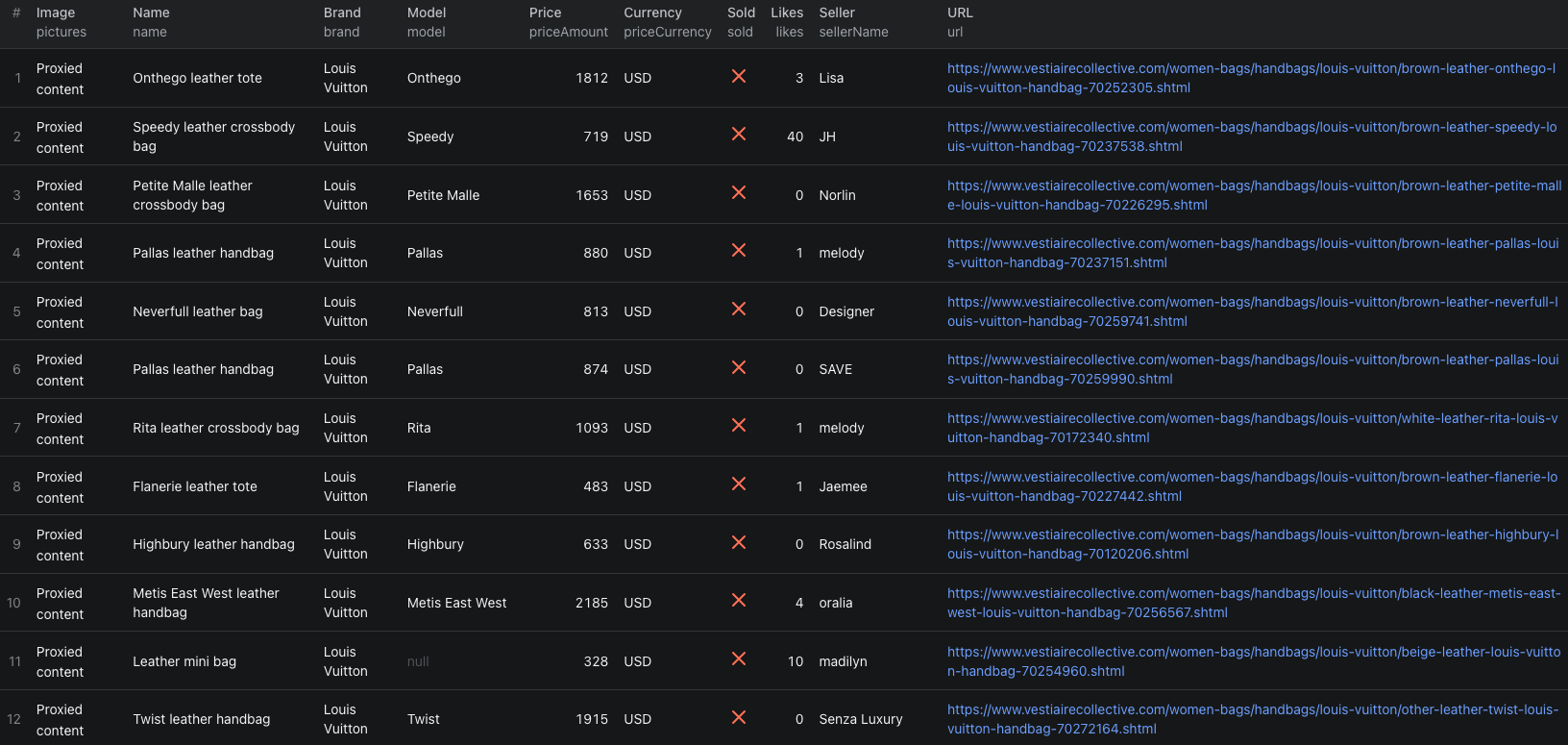Click sold X icon in Flanerie row

pyautogui.click(x=739, y=484)
